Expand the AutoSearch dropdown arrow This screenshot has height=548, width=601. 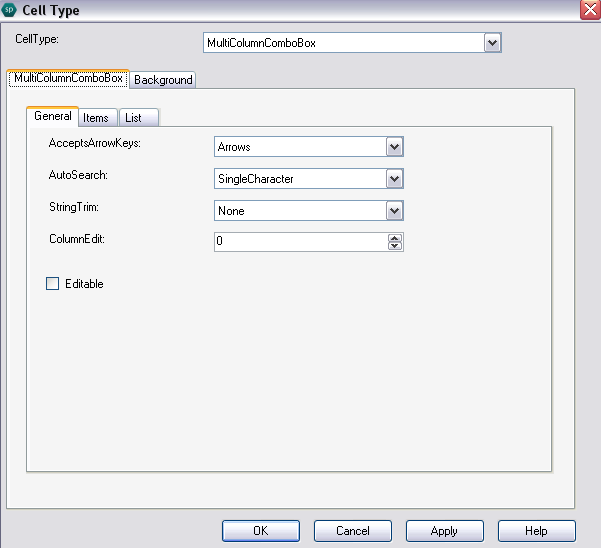[x=394, y=179]
